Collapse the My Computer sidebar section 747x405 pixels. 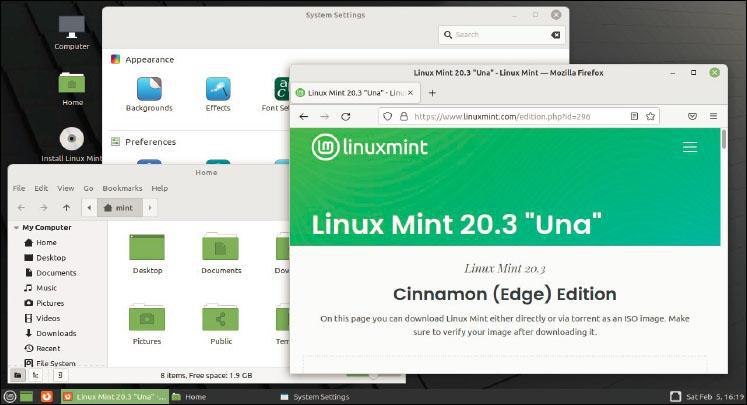[17, 228]
